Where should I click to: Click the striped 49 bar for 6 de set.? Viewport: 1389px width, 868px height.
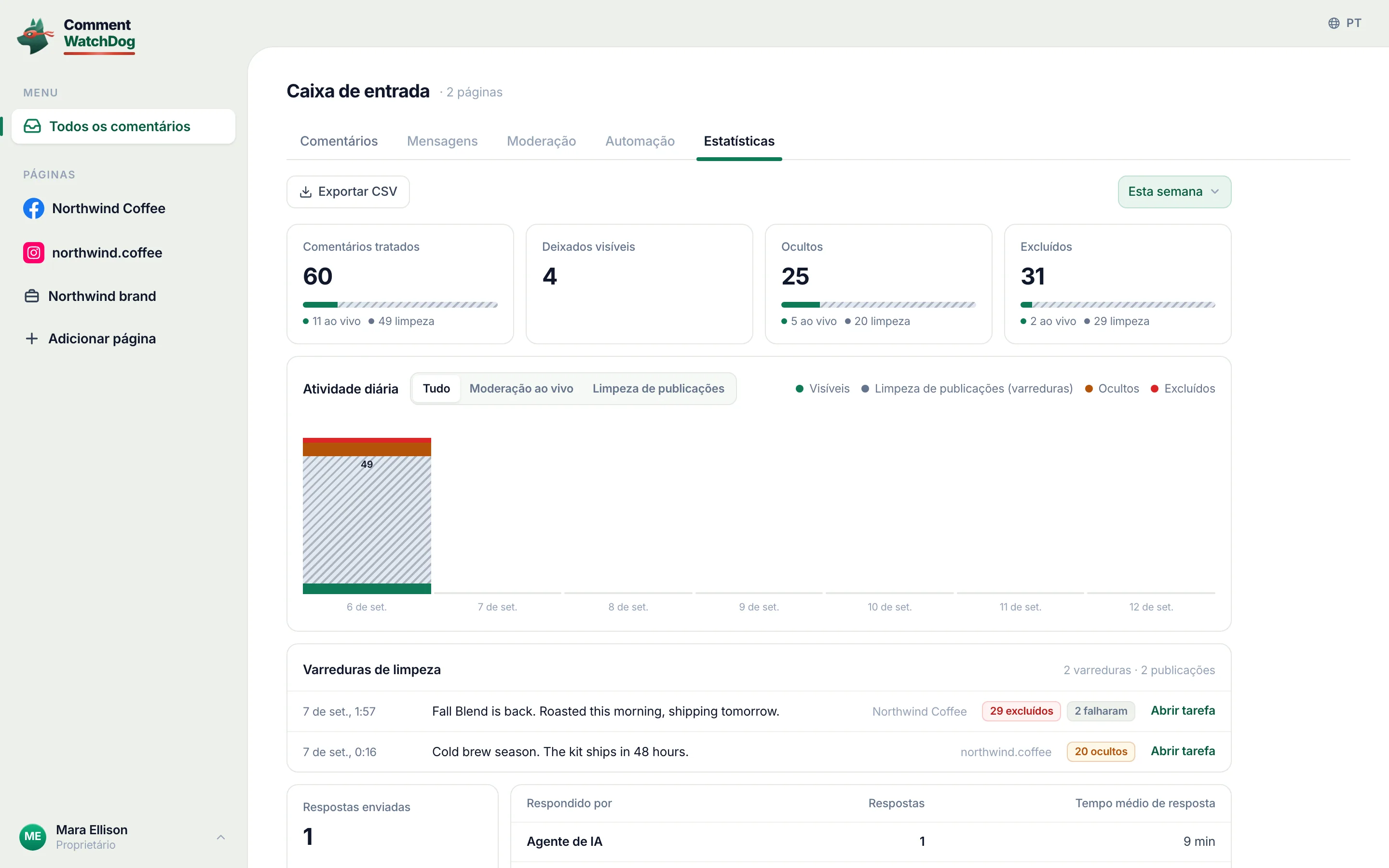tap(367, 519)
